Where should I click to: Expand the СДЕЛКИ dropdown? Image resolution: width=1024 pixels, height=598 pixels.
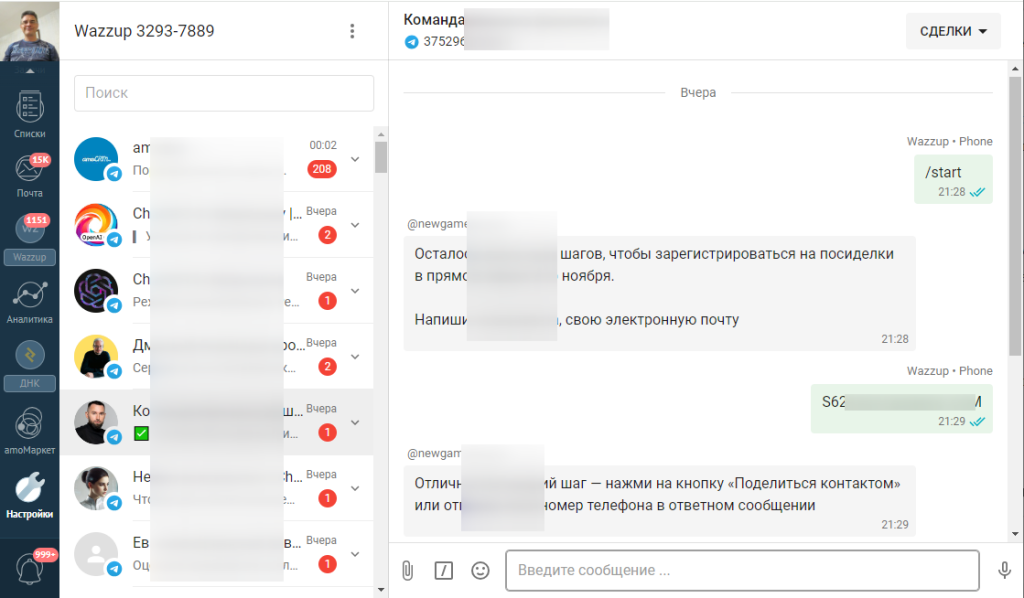pyautogui.click(x=953, y=31)
